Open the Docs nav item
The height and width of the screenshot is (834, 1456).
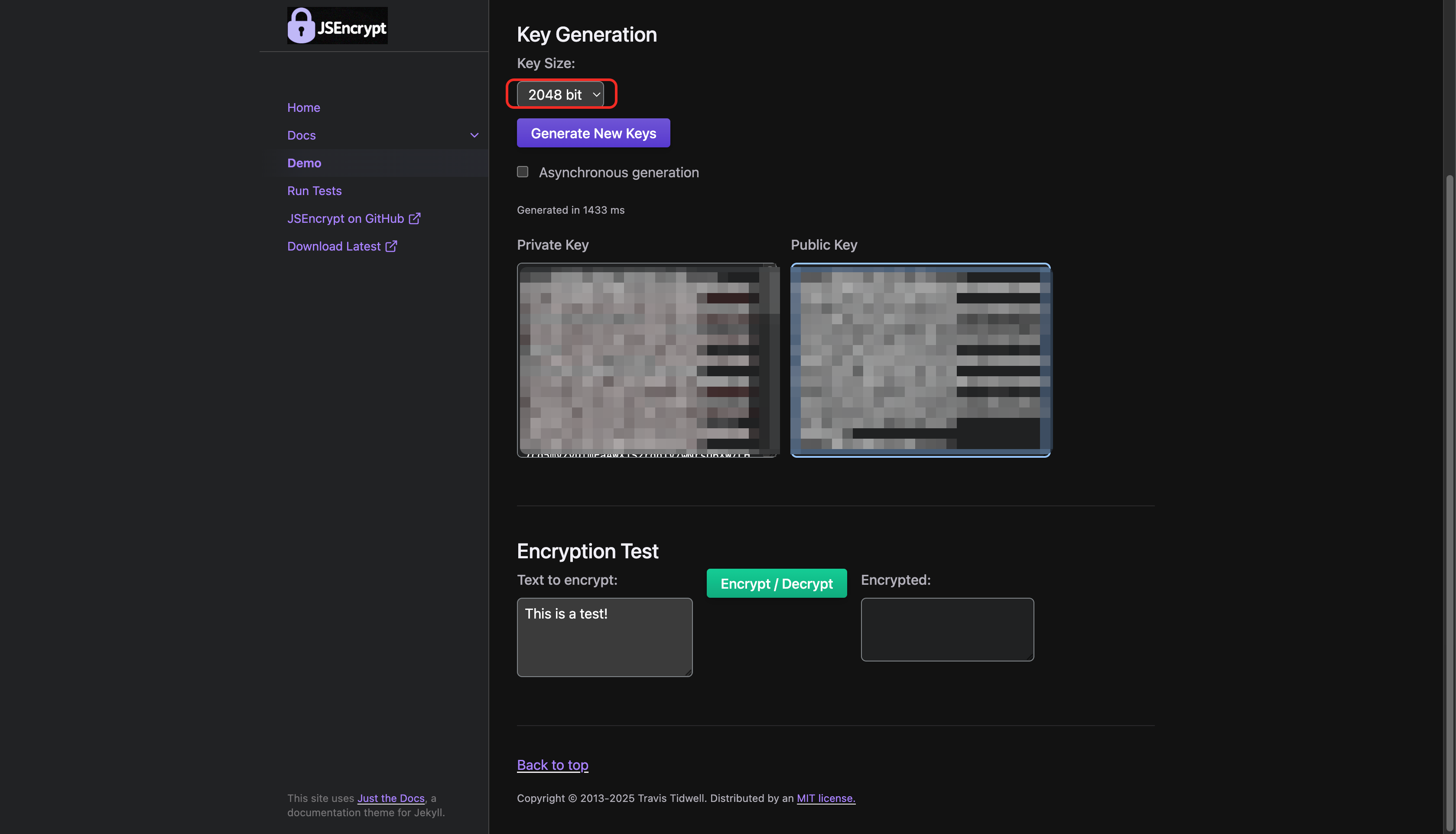[x=301, y=135]
